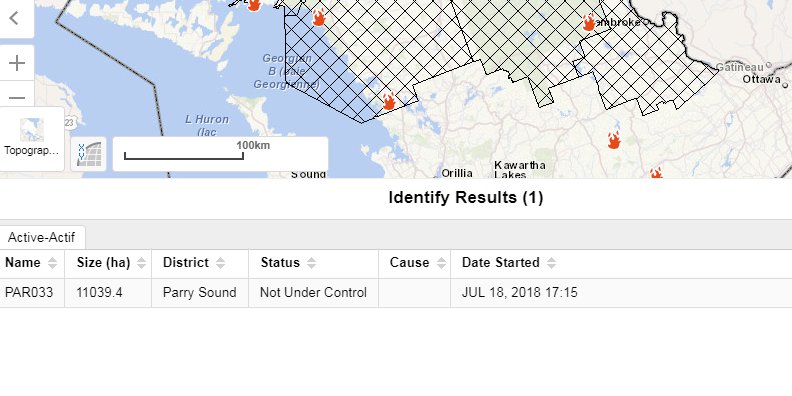Screen dimensions: 792x396
Task: Click the L Huron lake label
Action: [207, 125]
